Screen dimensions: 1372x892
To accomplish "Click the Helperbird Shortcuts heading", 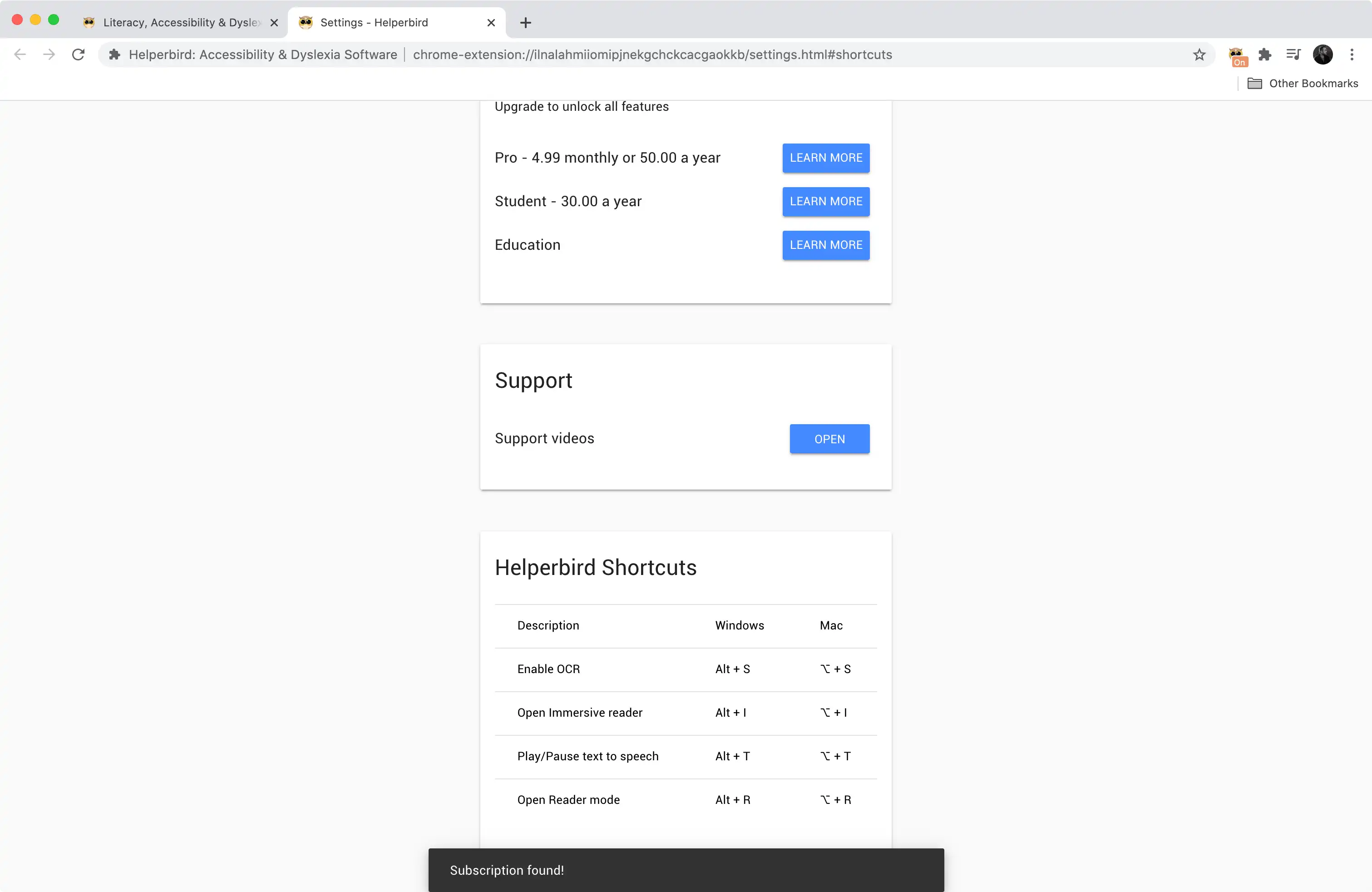I will click(x=596, y=568).
